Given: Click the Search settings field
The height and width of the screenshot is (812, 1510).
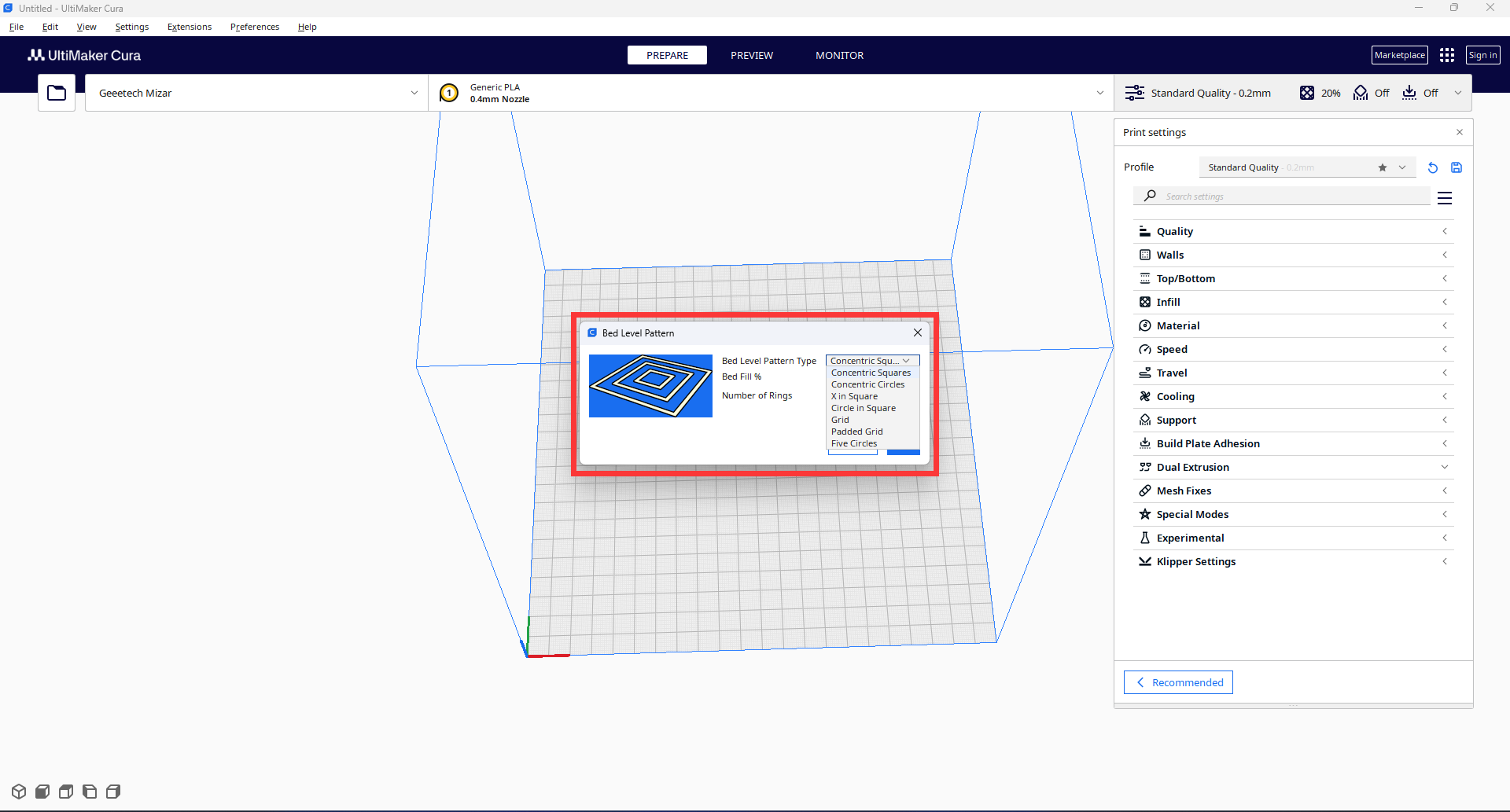Looking at the screenshot, I should (1282, 197).
